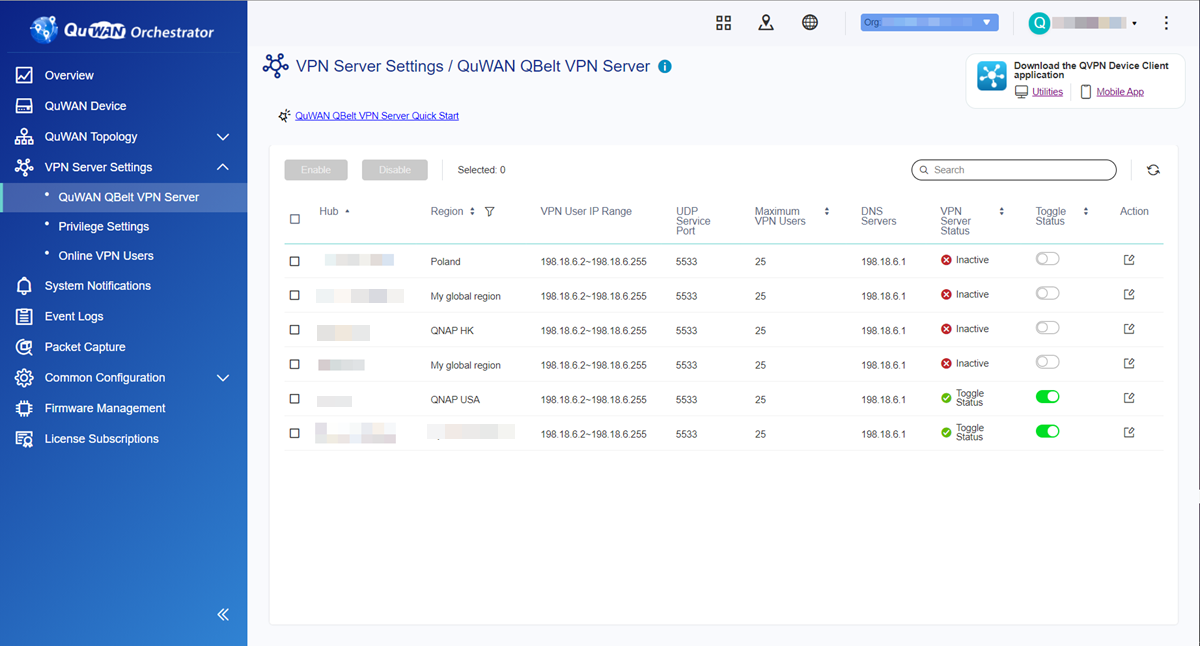Viewport: 1200px width, 646px height.
Task: Edit the QNAP USA server row
Action: 1129,398
